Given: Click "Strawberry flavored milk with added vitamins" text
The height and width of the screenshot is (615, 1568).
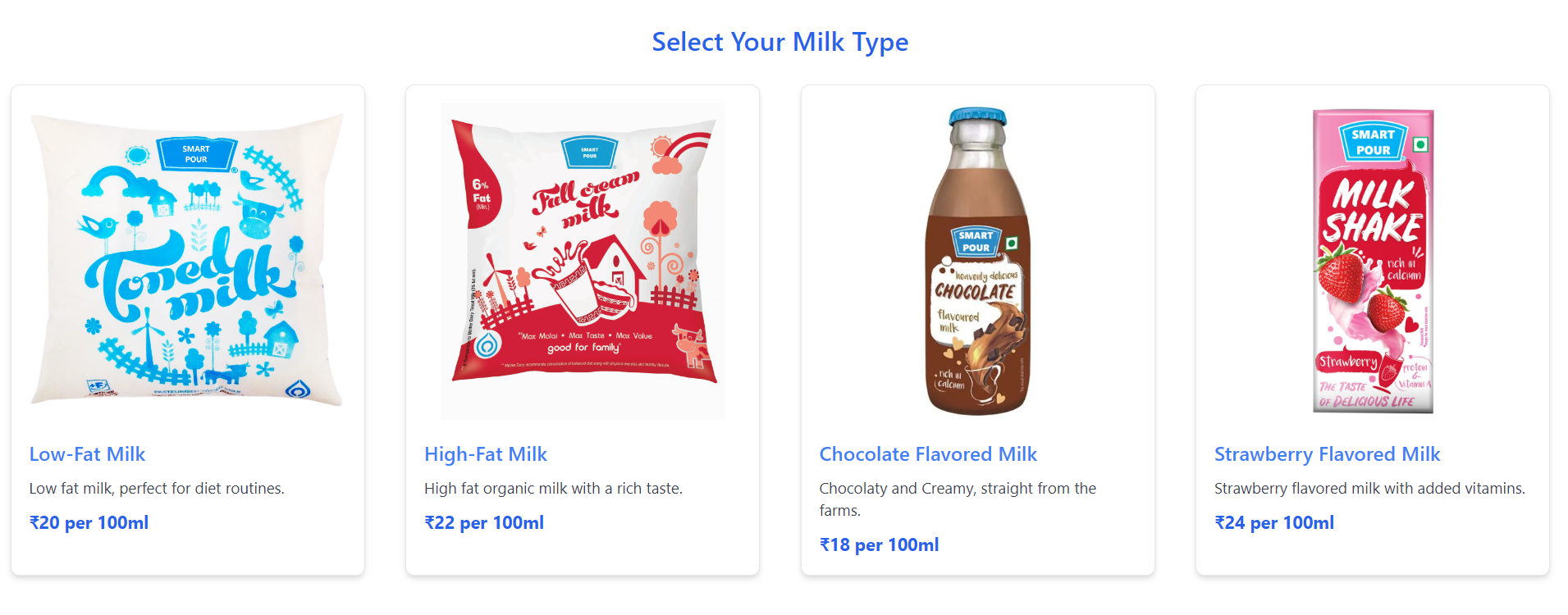Looking at the screenshot, I should (x=1369, y=489).
